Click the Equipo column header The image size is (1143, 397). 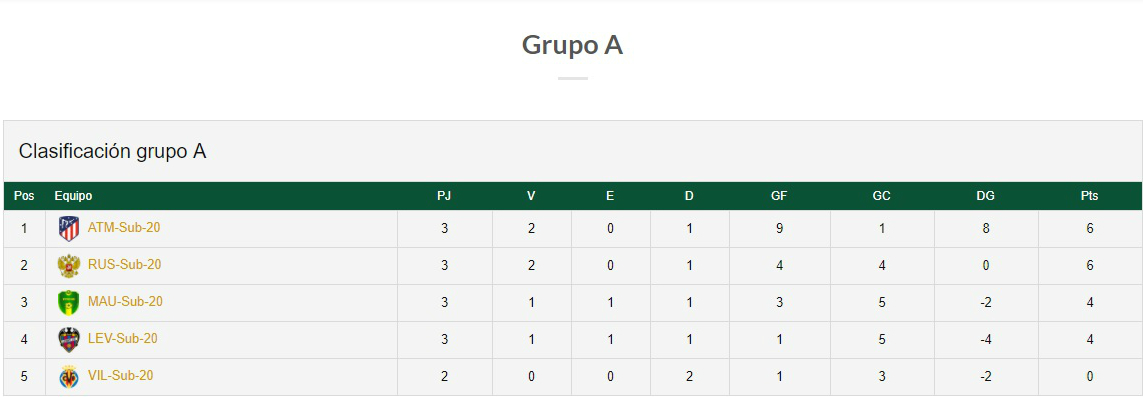click(73, 196)
